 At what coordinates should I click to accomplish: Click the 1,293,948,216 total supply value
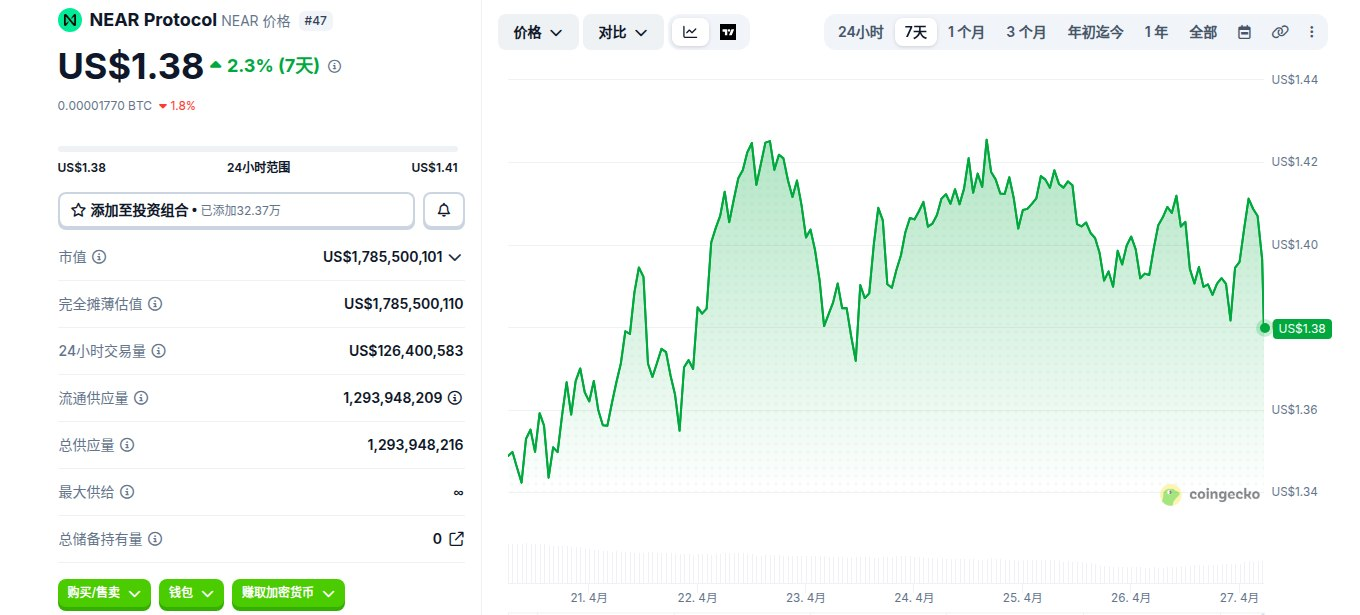[x=415, y=445]
